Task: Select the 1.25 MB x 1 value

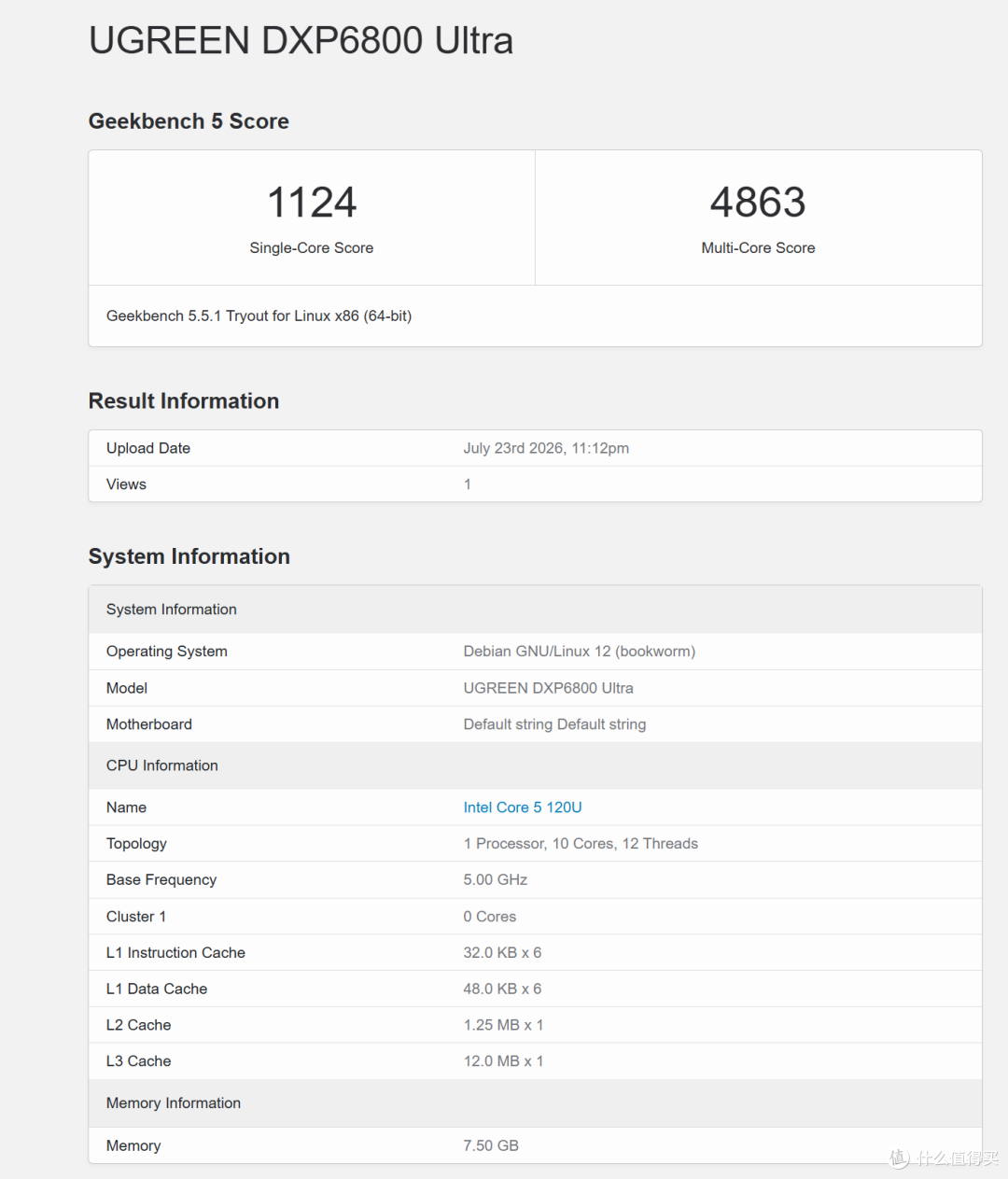Action: tap(503, 1025)
